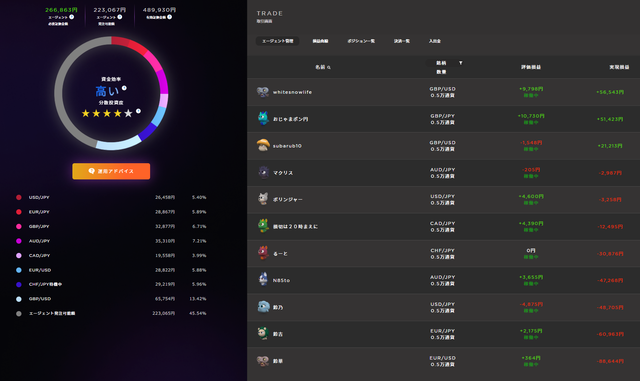Image resolution: width=640 pixels, height=381 pixels.
Task: Click the 数量 header label
Action: tap(441, 72)
